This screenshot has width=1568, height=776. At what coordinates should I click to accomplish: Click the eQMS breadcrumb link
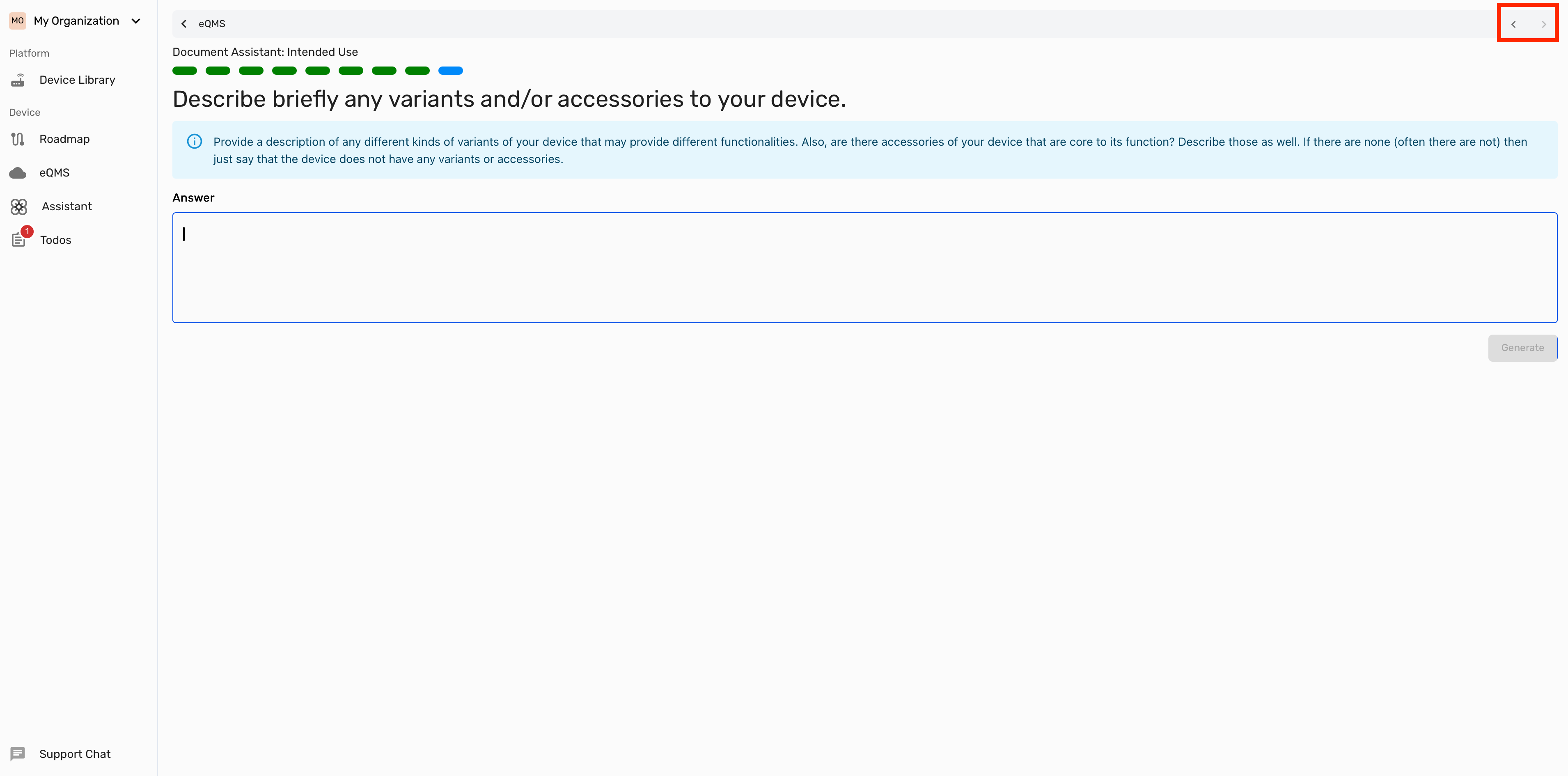(x=212, y=24)
